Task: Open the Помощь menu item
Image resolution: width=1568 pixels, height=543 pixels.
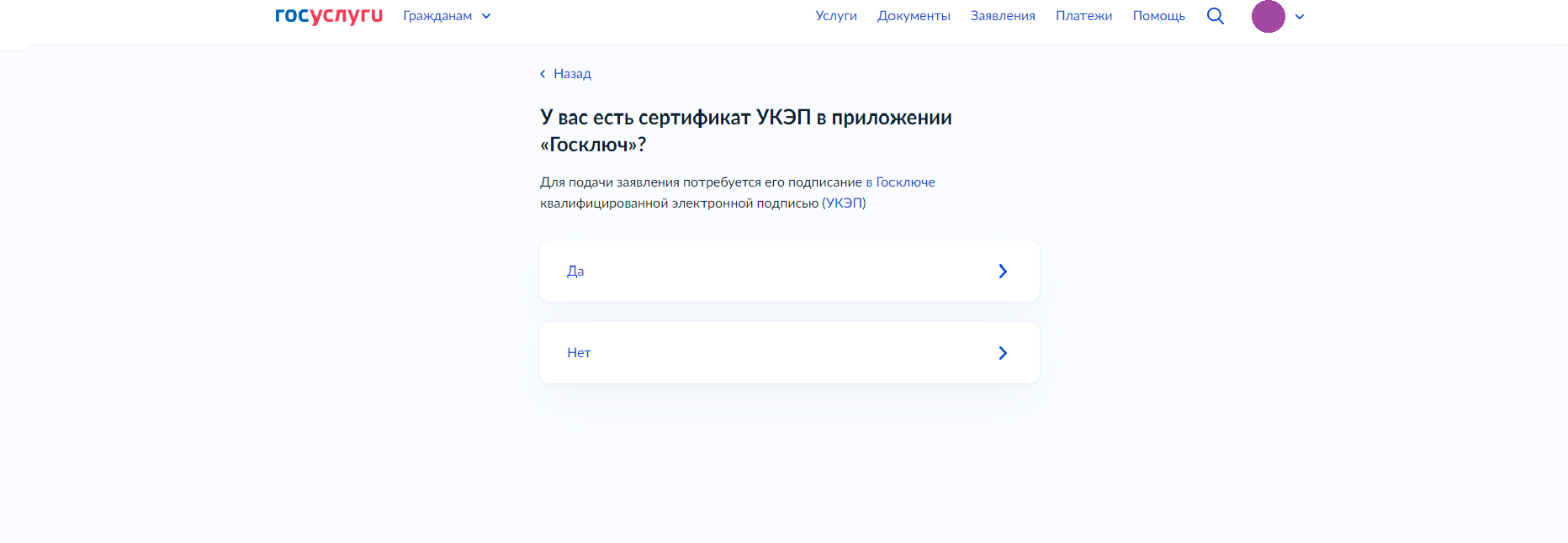Action: [1158, 16]
